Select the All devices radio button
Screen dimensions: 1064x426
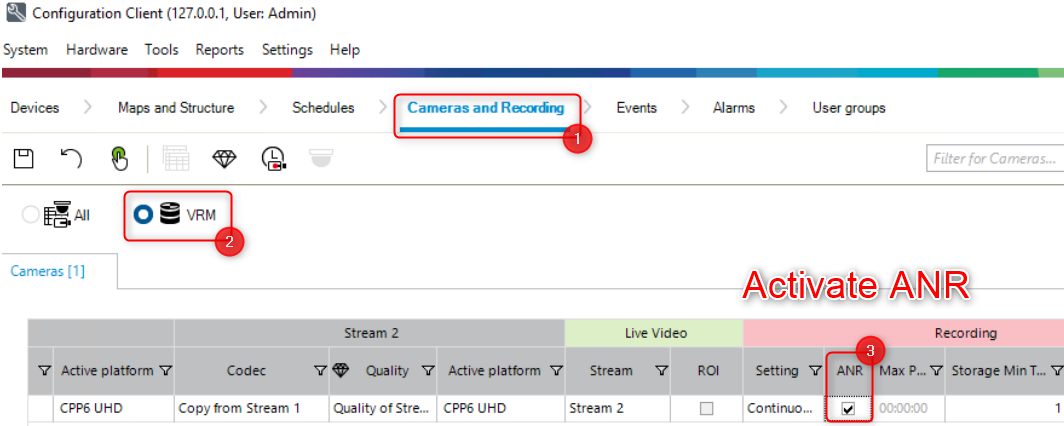(31, 215)
